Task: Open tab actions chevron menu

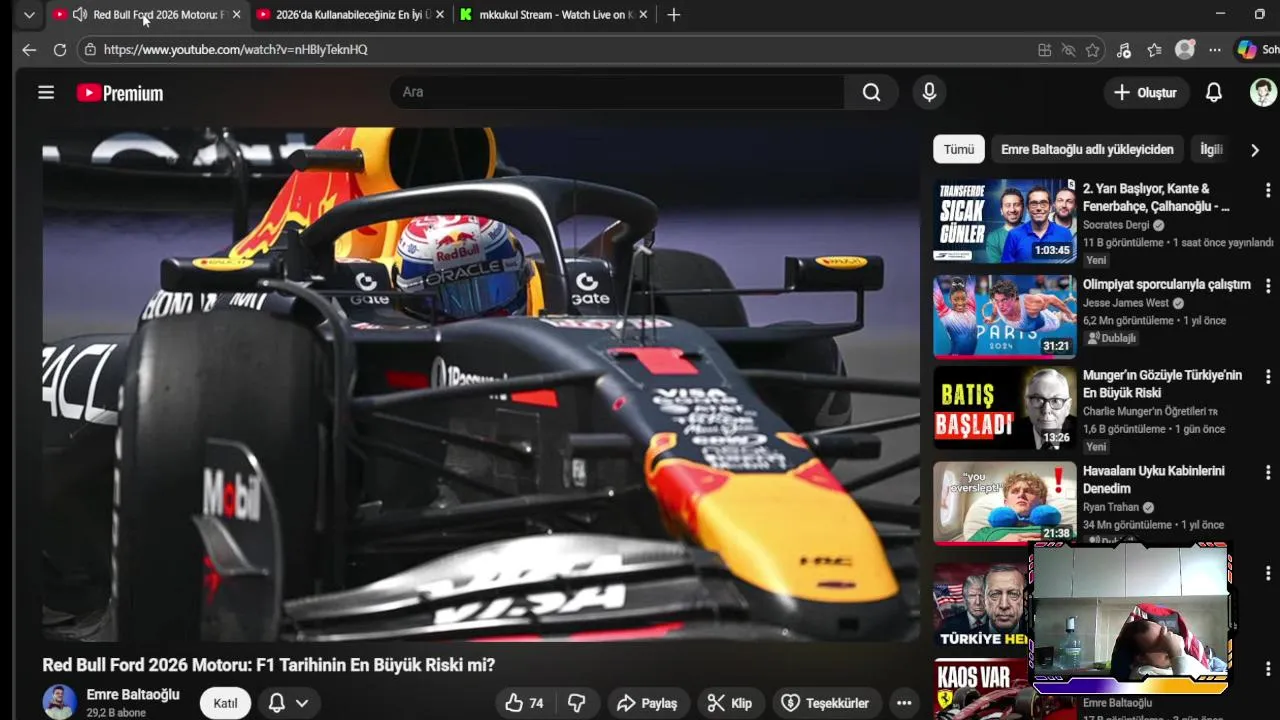Action: coord(29,15)
